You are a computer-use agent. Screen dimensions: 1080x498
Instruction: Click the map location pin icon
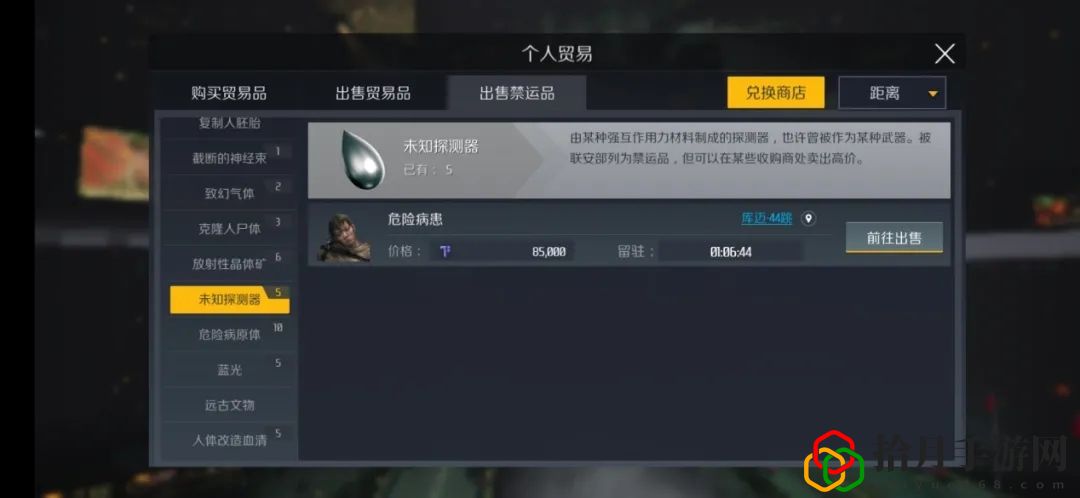[809, 219]
